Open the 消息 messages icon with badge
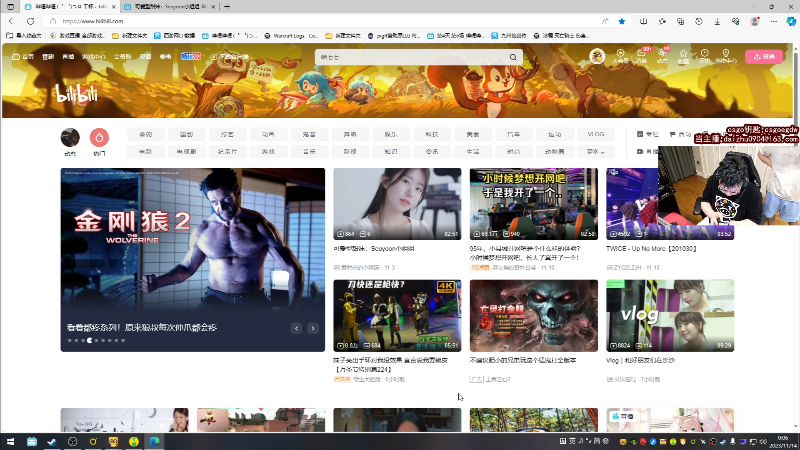Viewport: 800px width, 450px height. 642,56
